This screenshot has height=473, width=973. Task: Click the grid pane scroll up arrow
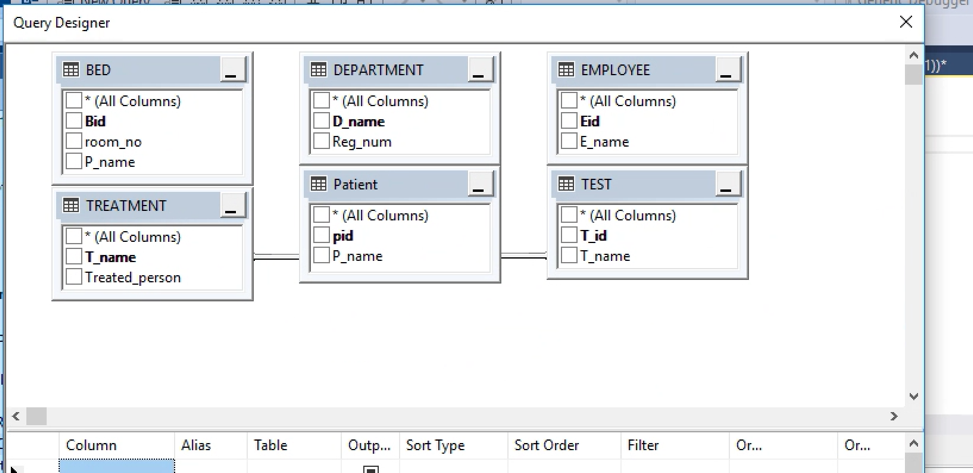913,443
